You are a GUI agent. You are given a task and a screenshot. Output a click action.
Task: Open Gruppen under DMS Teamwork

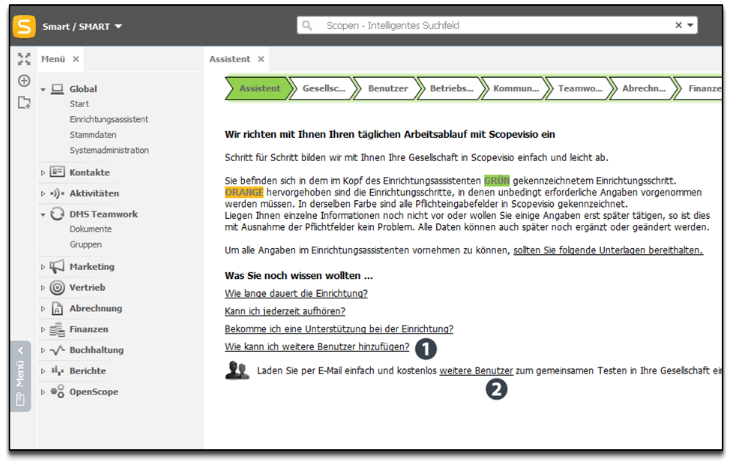pyautogui.click(x=85, y=244)
